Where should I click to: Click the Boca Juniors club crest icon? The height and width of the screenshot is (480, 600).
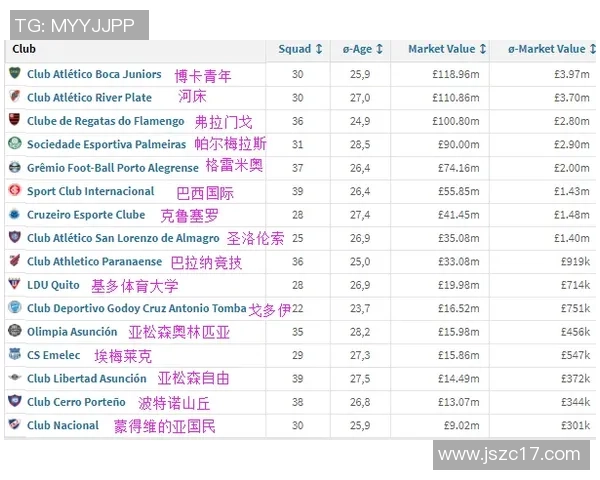[15, 73]
